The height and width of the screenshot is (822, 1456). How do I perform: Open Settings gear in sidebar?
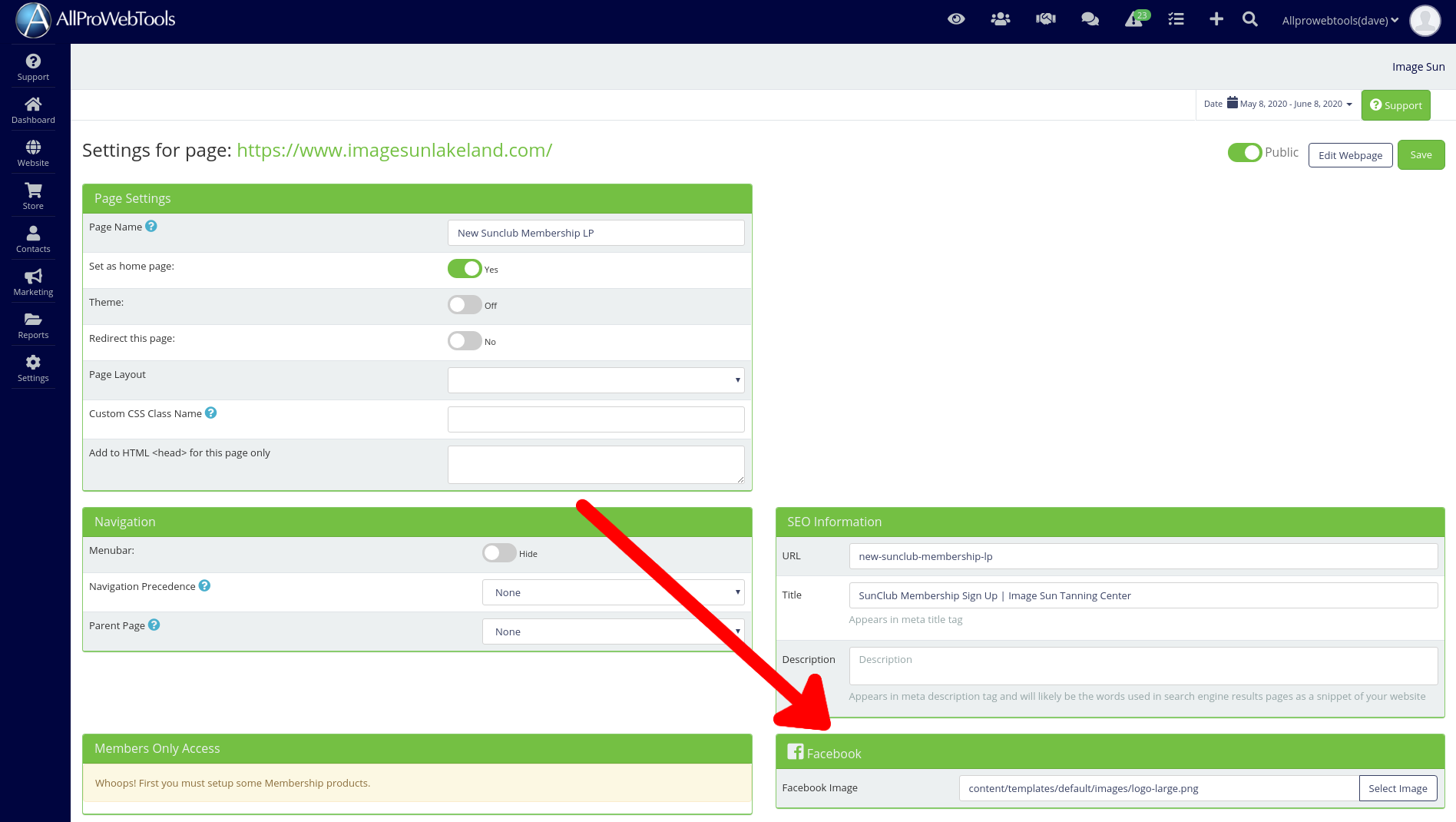(33, 369)
